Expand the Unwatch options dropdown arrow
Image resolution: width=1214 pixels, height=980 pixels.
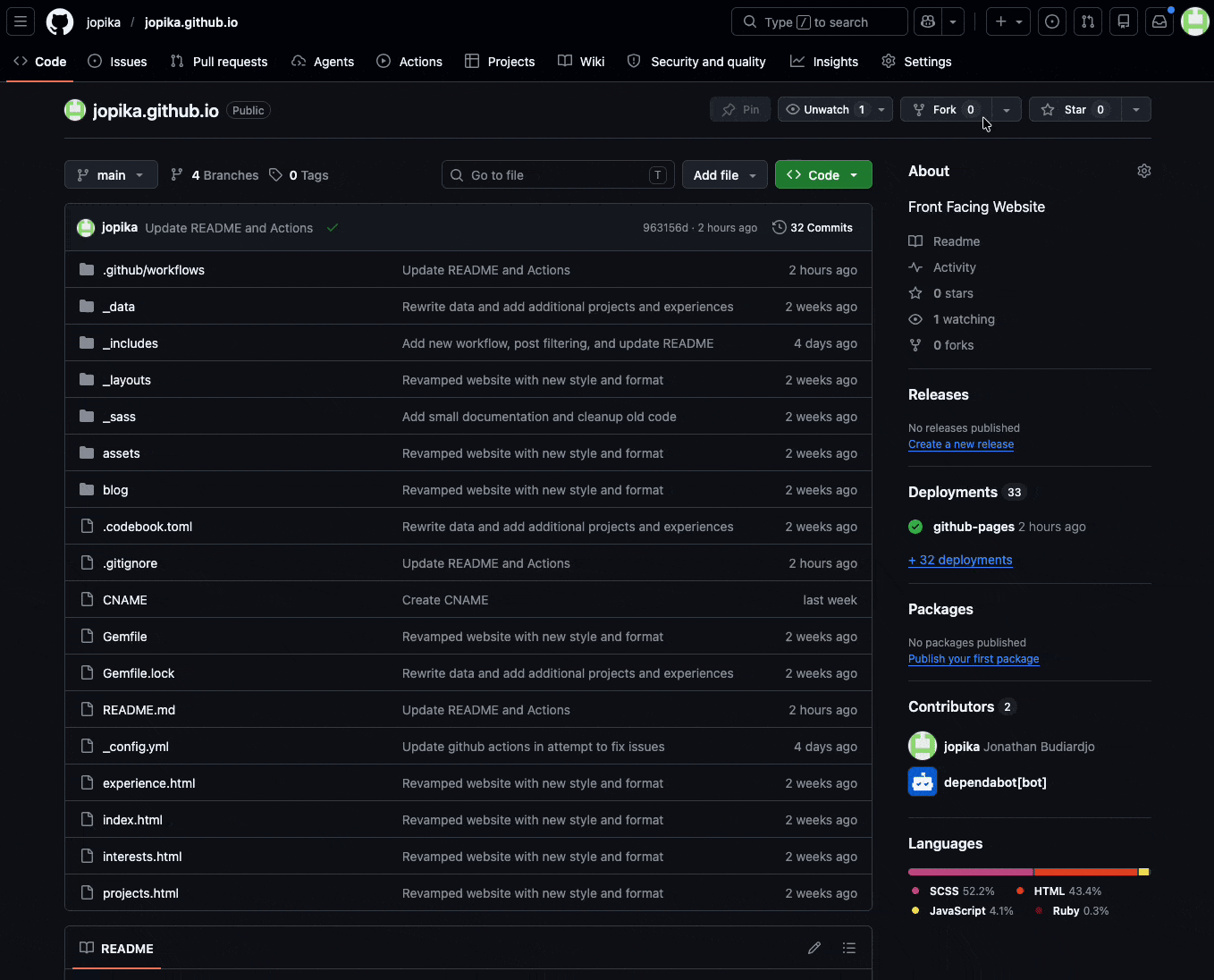pyautogui.click(x=881, y=110)
